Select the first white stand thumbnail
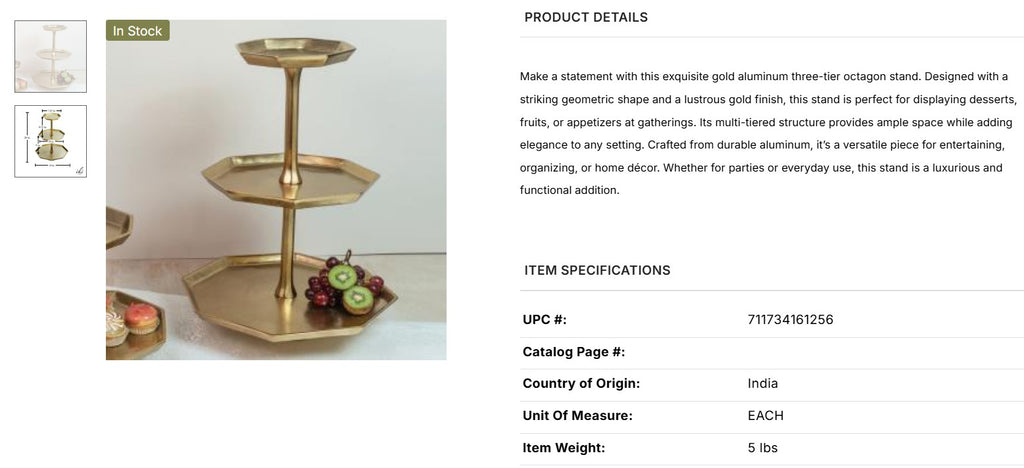Viewport: 1024px width, 468px height. (x=50, y=56)
